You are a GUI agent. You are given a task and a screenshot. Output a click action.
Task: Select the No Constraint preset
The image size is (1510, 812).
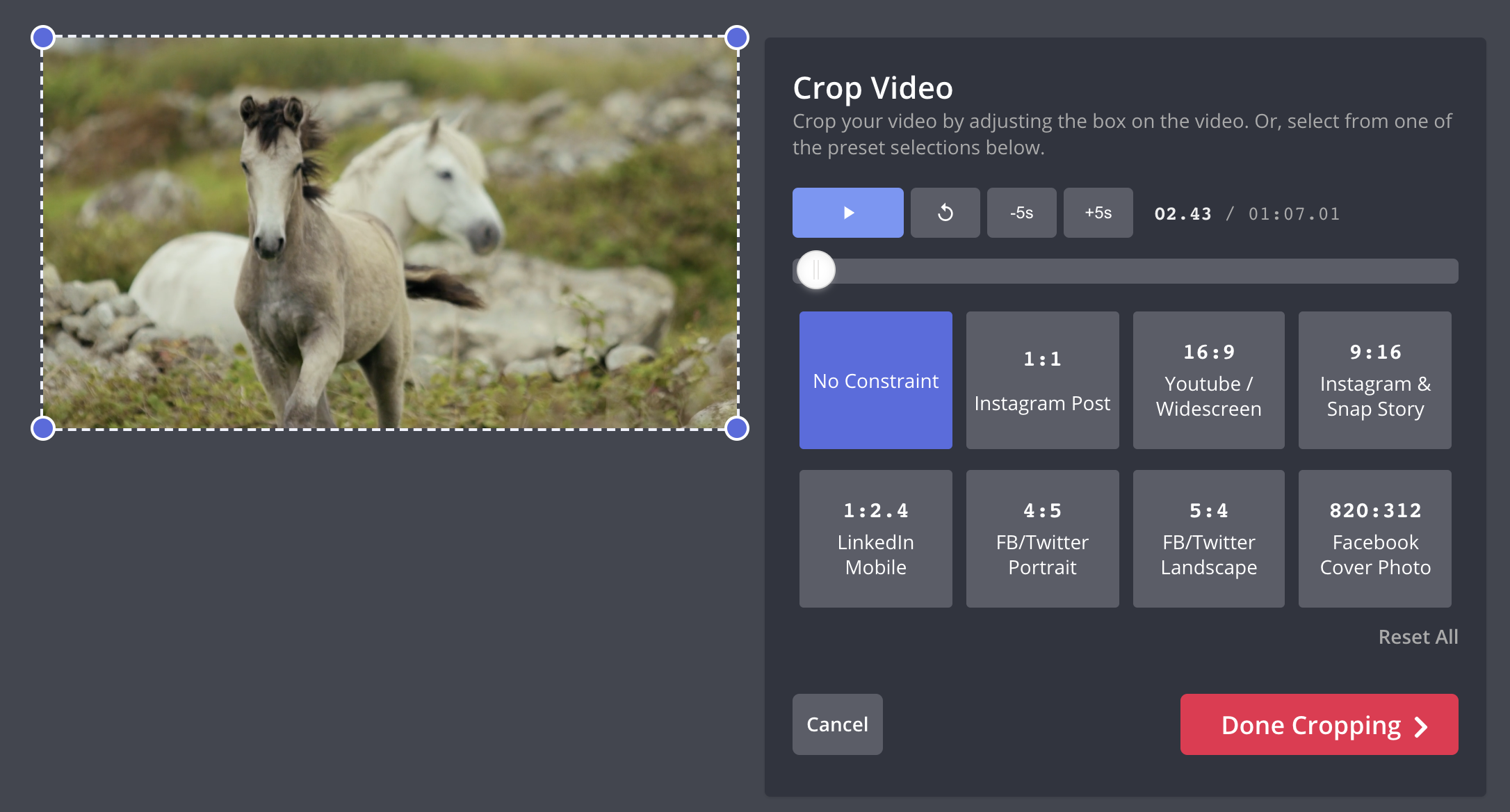pyautogui.click(x=875, y=380)
